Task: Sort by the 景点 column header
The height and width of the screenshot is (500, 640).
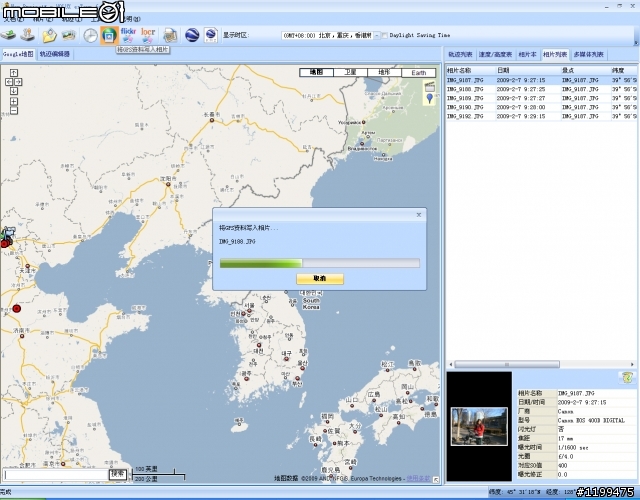Action: [585, 70]
